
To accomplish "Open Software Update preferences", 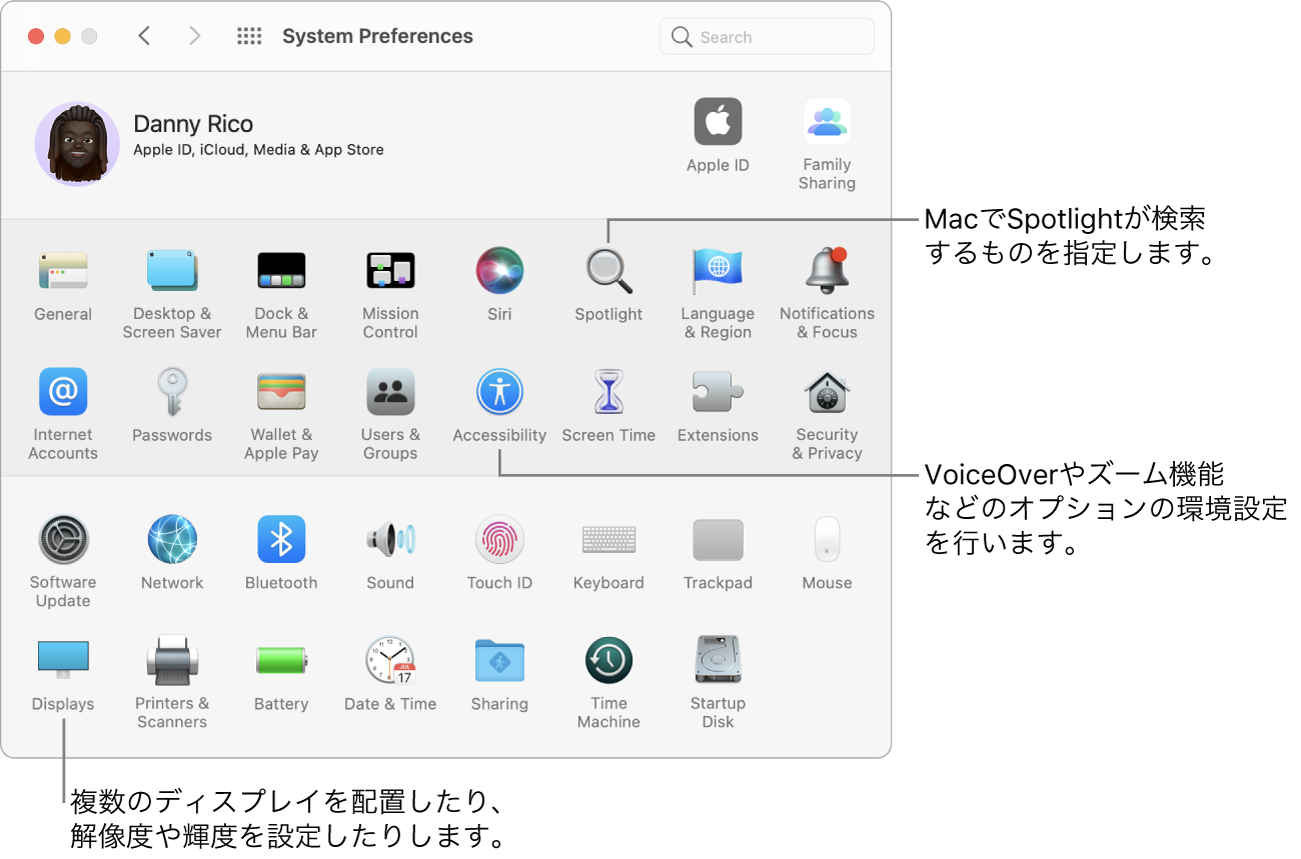I will [62, 539].
